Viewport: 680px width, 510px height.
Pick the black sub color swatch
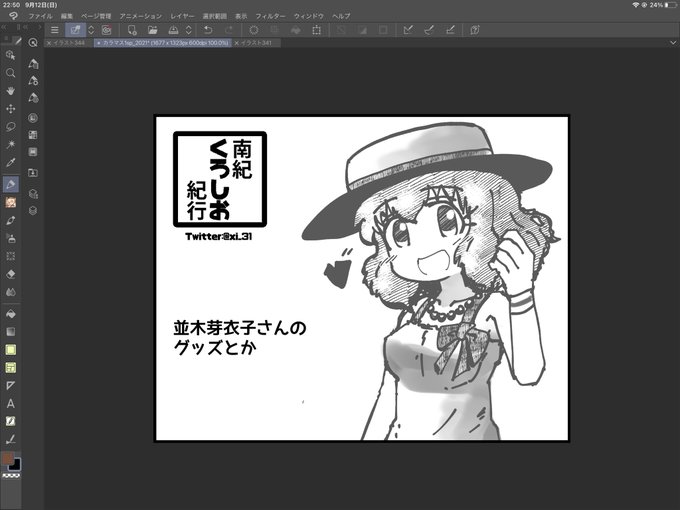[16, 465]
